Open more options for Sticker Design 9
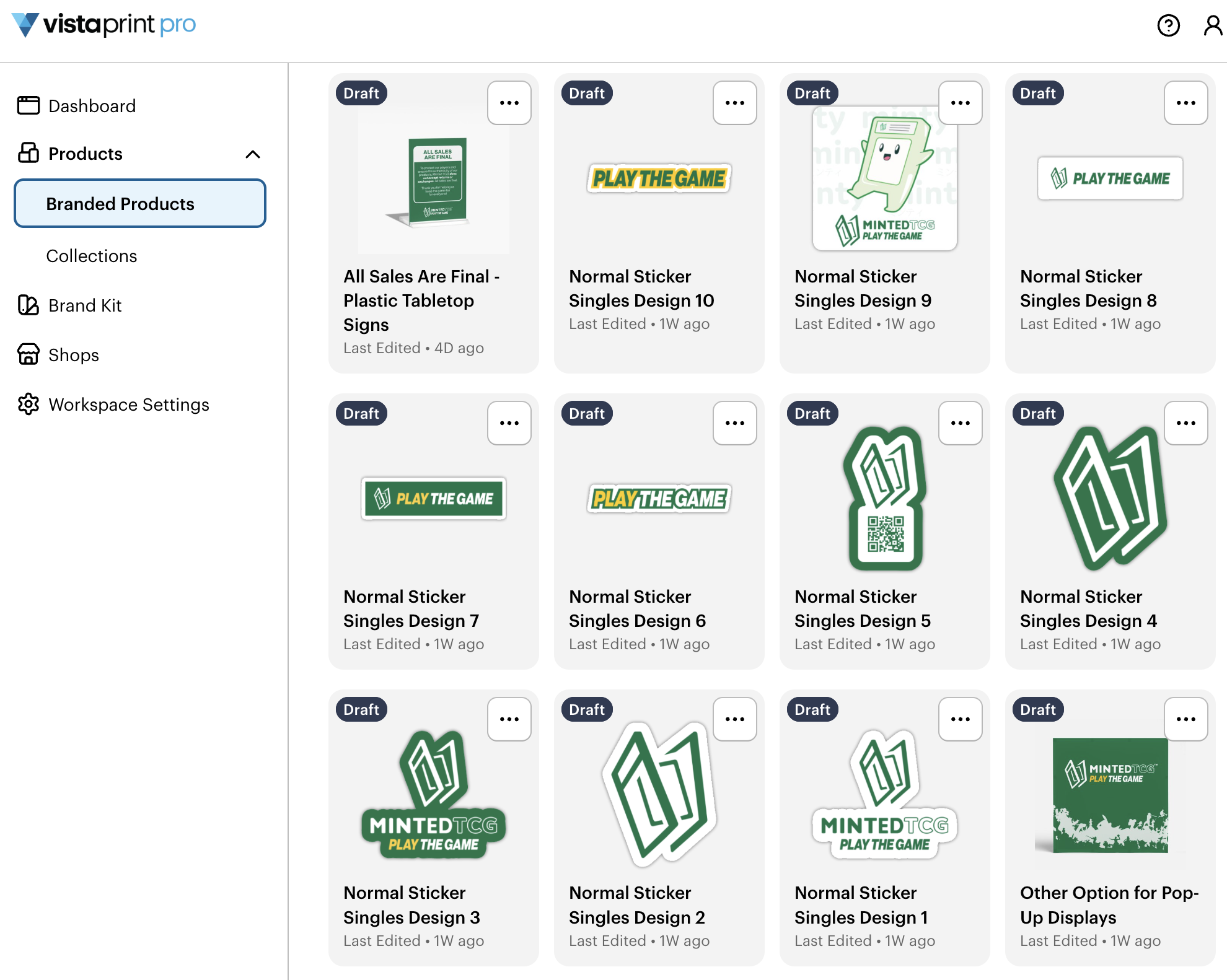 [x=961, y=103]
